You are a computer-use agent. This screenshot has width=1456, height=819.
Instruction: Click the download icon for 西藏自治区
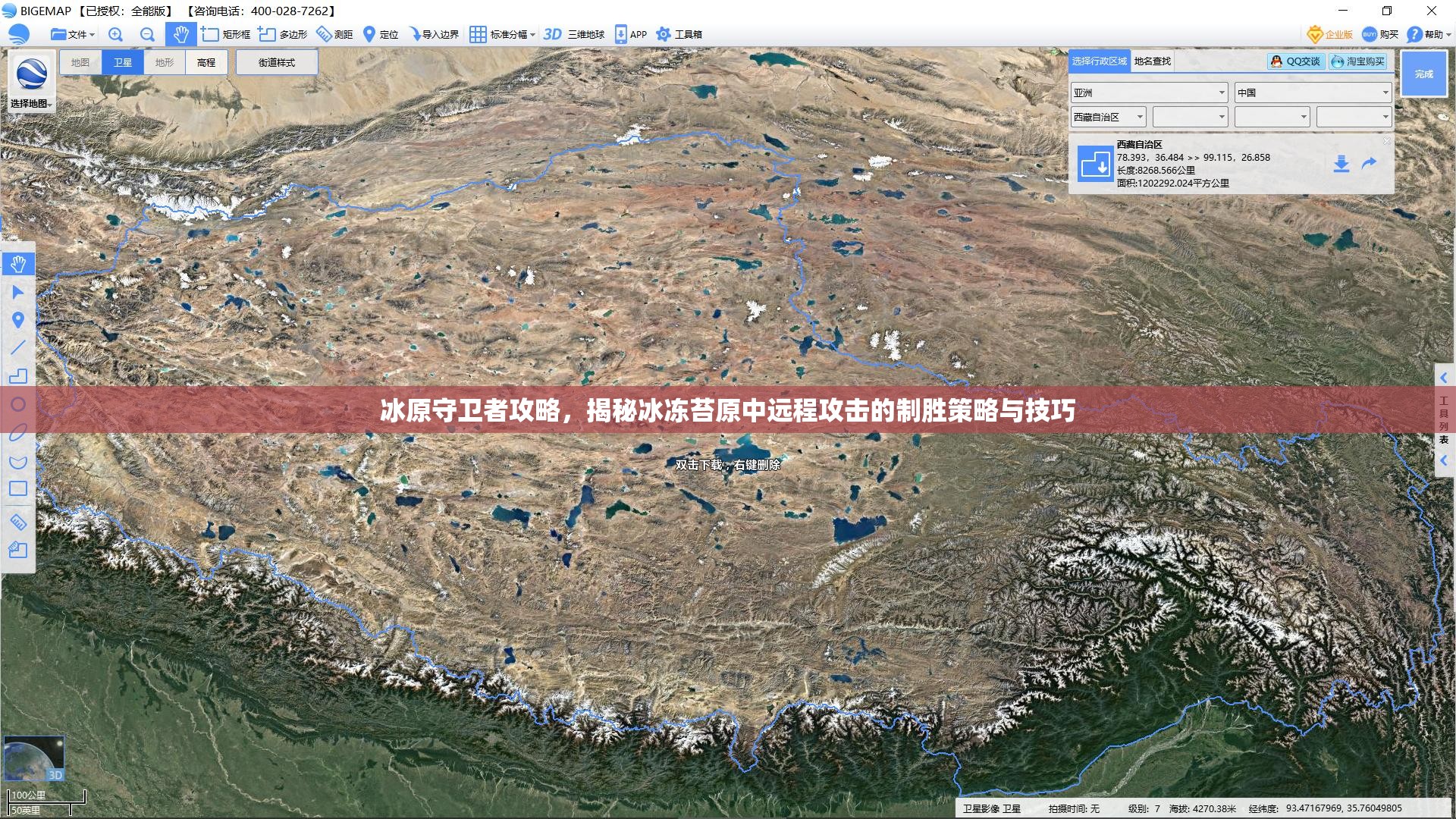(x=1341, y=164)
